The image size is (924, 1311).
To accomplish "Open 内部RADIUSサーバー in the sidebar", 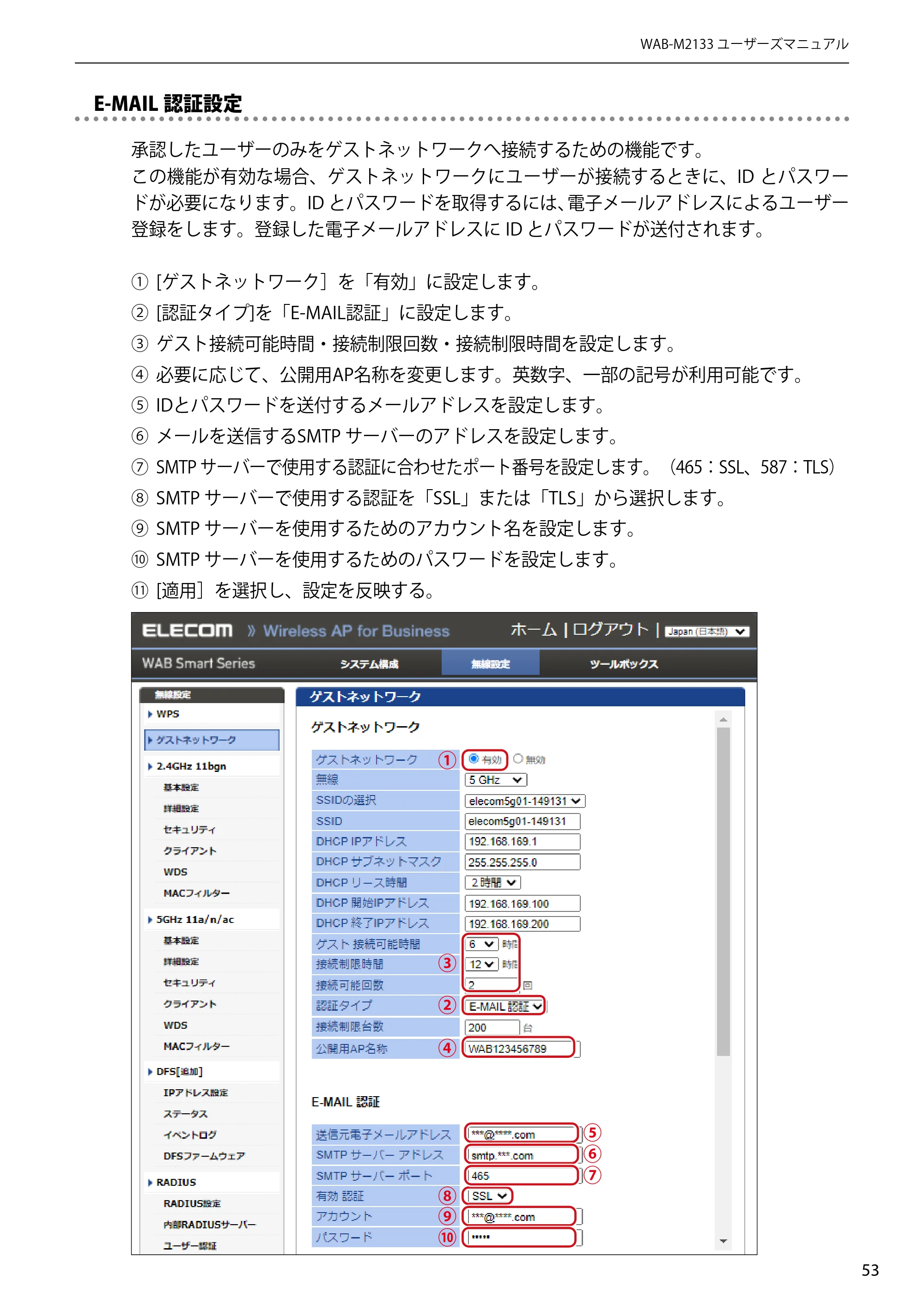I will point(210,1225).
